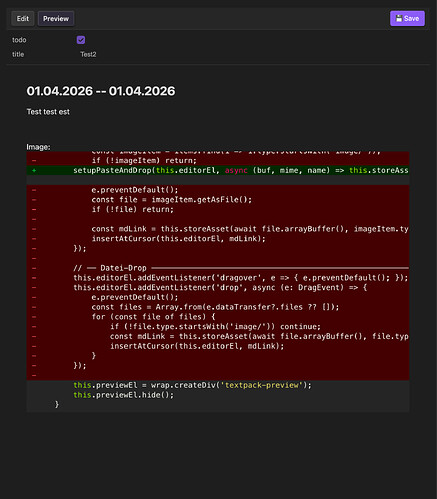Switch to the Preview tab
The width and height of the screenshot is (437, 499).
(x=56, y=19)
